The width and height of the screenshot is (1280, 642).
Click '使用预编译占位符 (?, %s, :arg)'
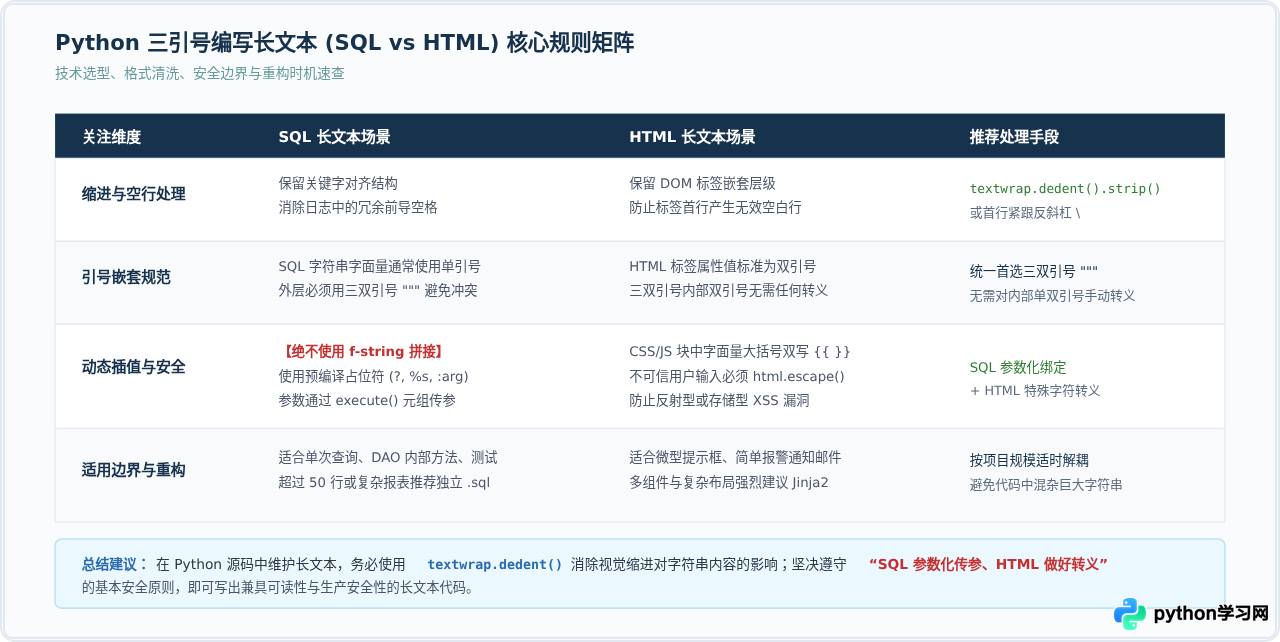[373, 376]
